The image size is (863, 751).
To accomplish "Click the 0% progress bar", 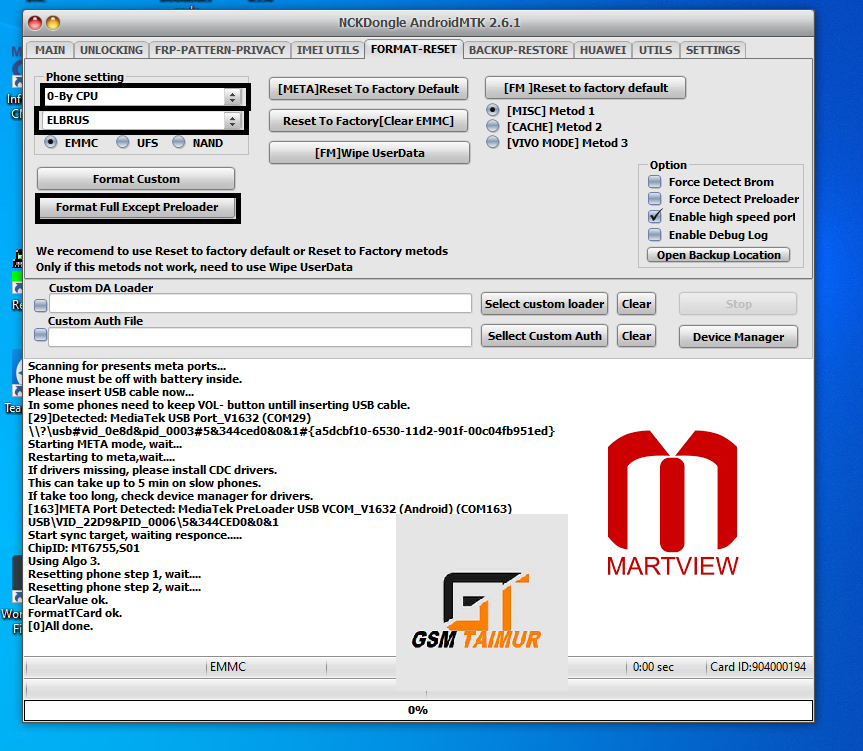I will point(418,710).
